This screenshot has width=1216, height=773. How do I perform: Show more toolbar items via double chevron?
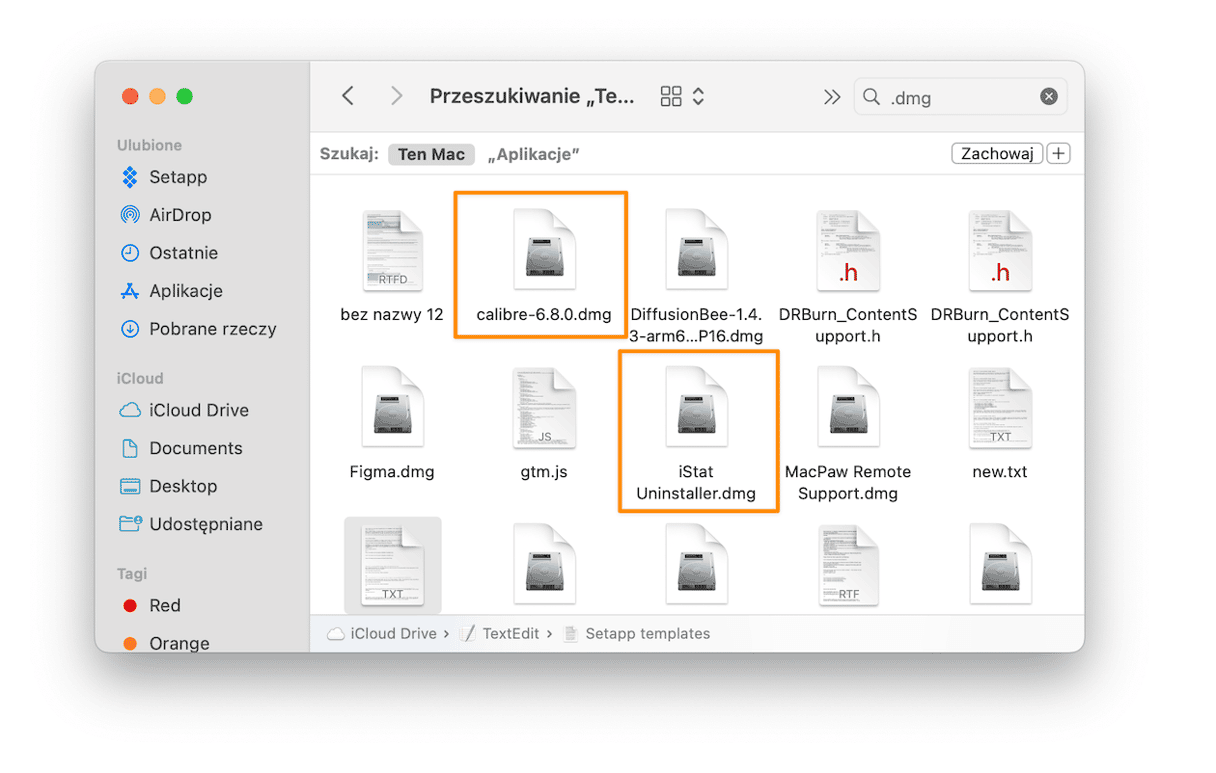pyautogui.click(x=832, y=97)
